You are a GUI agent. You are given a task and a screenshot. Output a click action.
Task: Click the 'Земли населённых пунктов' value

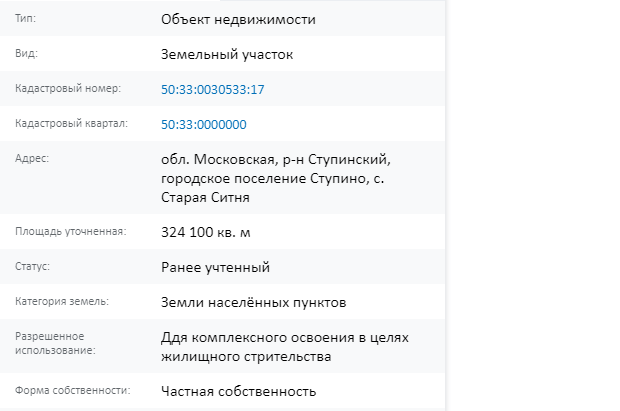(x=253, y=303)
